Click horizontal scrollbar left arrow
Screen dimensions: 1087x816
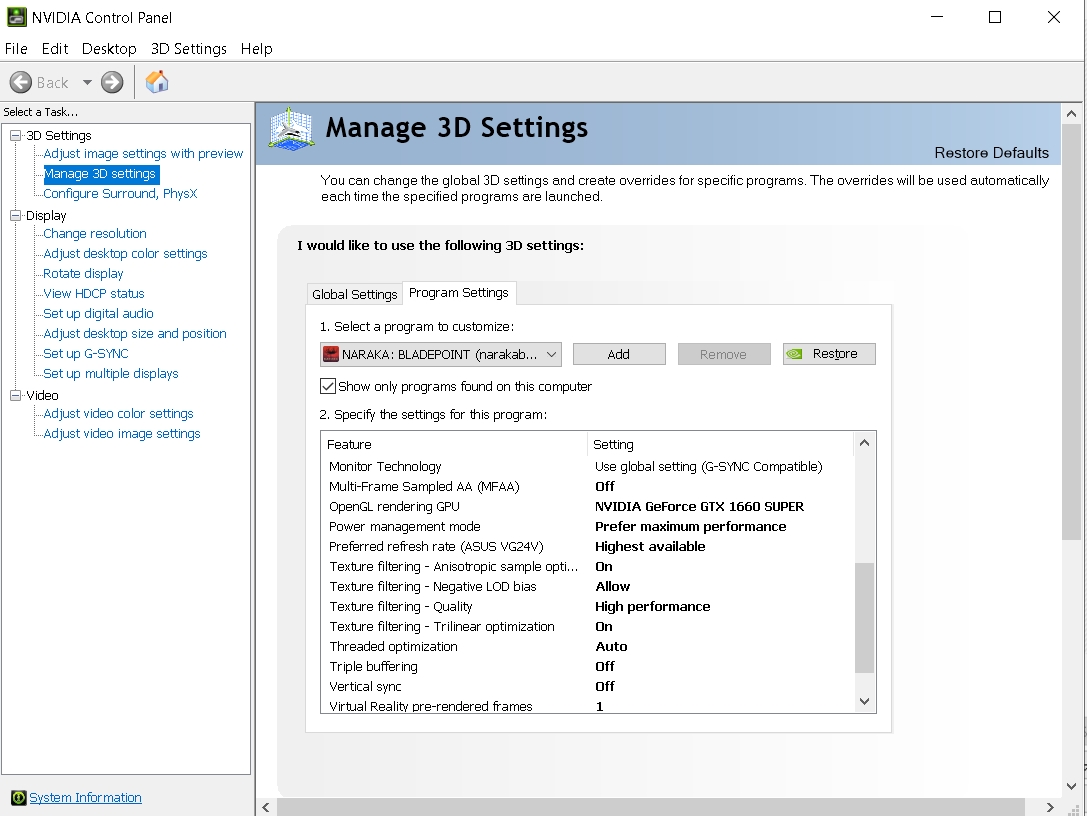(266, 807)
